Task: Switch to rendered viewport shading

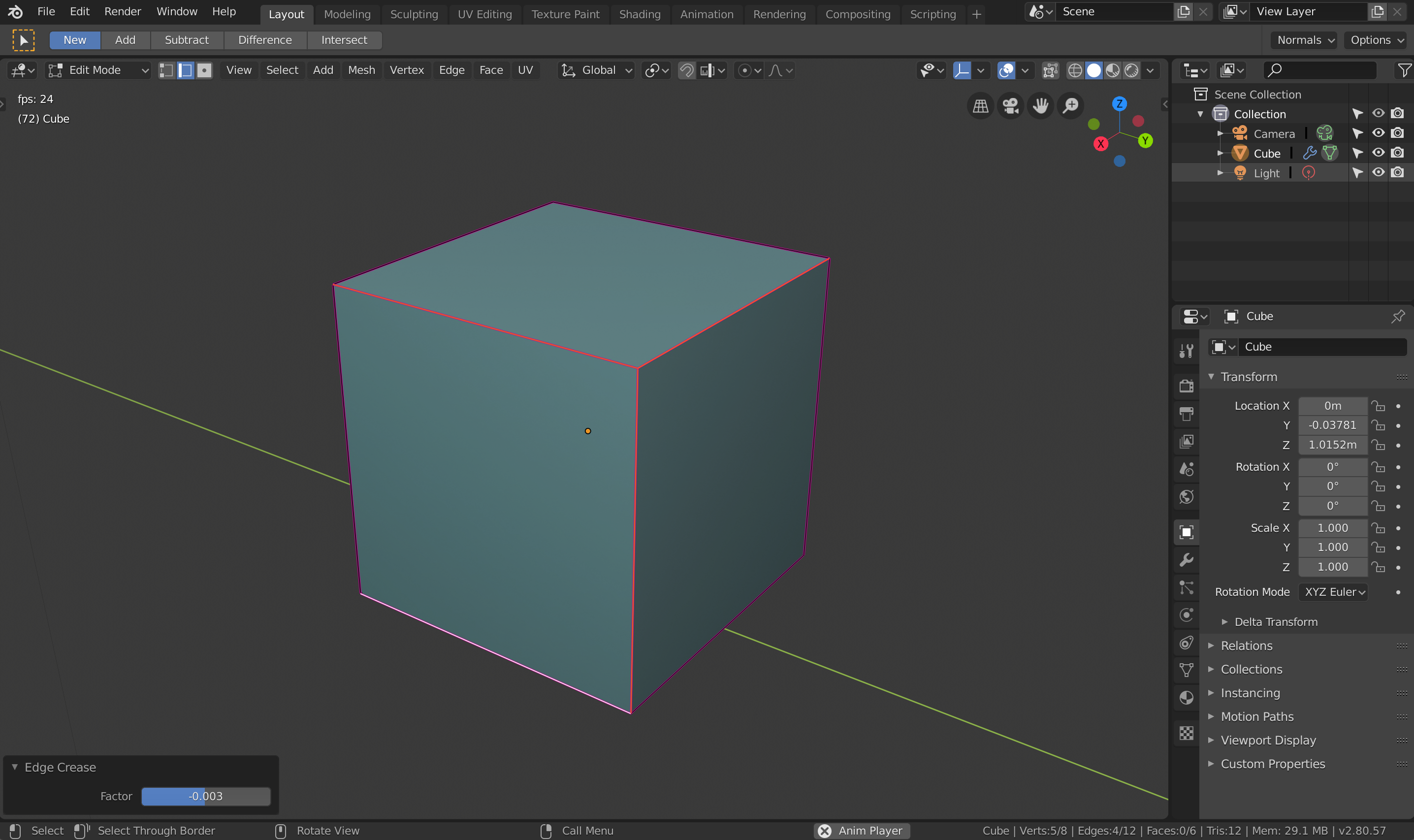Action: click(x=1131, y=70)
